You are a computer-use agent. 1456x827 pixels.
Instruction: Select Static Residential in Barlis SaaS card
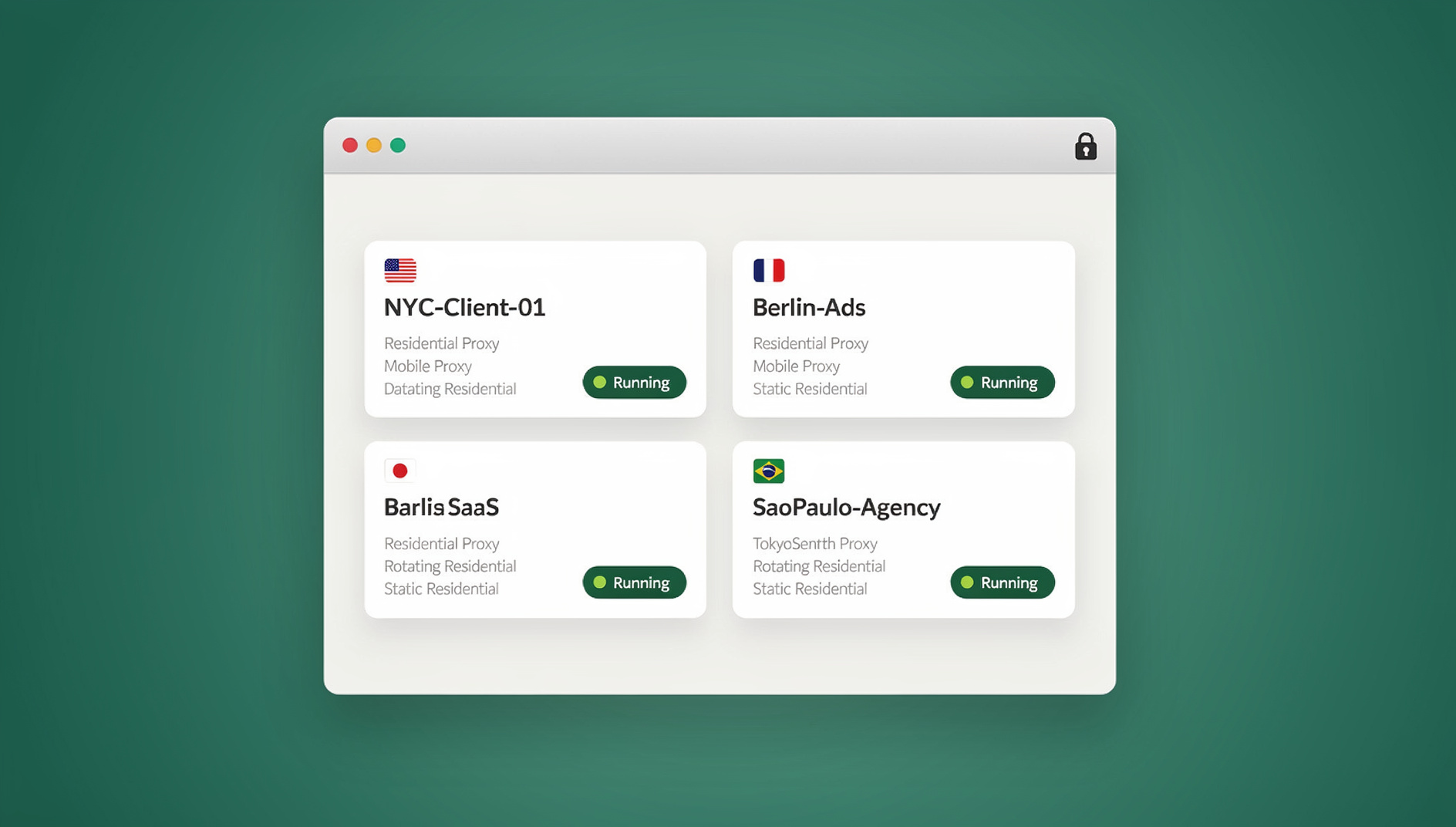coord(441,589)
